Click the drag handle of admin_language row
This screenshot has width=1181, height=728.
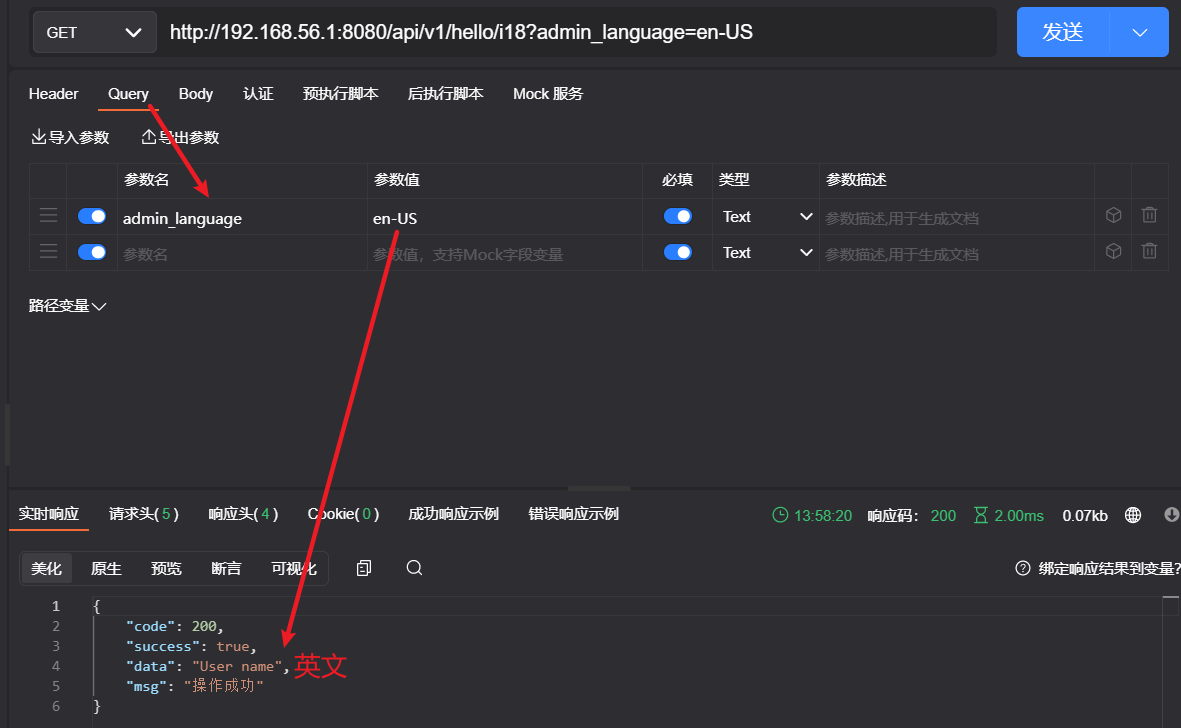(x=48, y=216)
